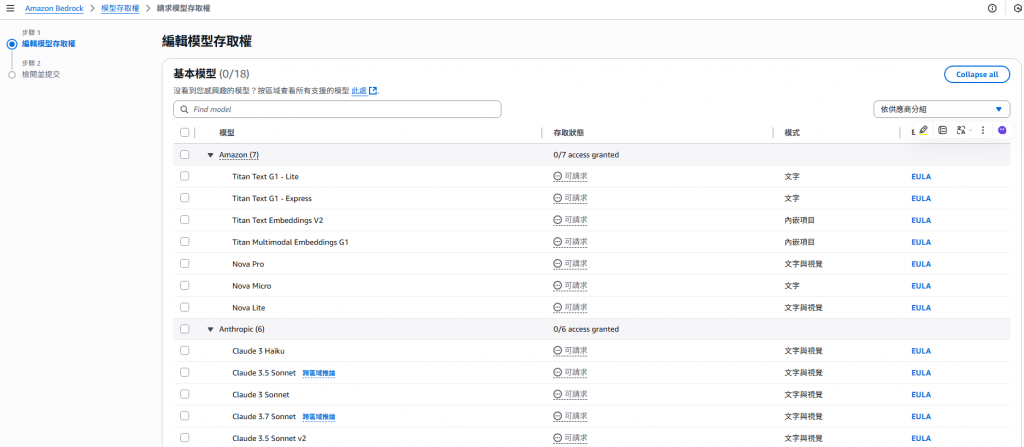This screenshot has width=1024, height=447.
Task: Open EULA link for Titan Text G1 - Lite
Action: coord(921,176)
